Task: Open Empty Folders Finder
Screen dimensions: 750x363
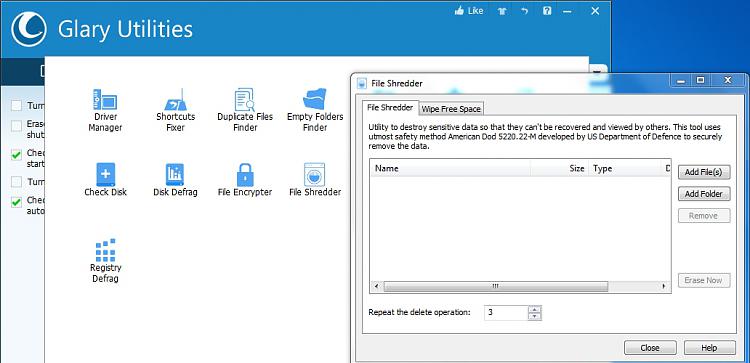Action: pos(315,110)
